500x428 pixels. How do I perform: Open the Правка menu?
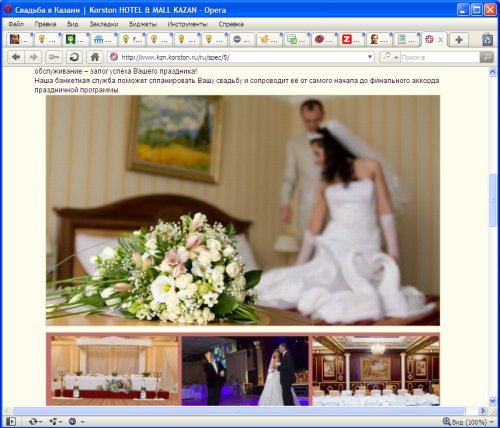pyautogui.click(x=45, y=24)
